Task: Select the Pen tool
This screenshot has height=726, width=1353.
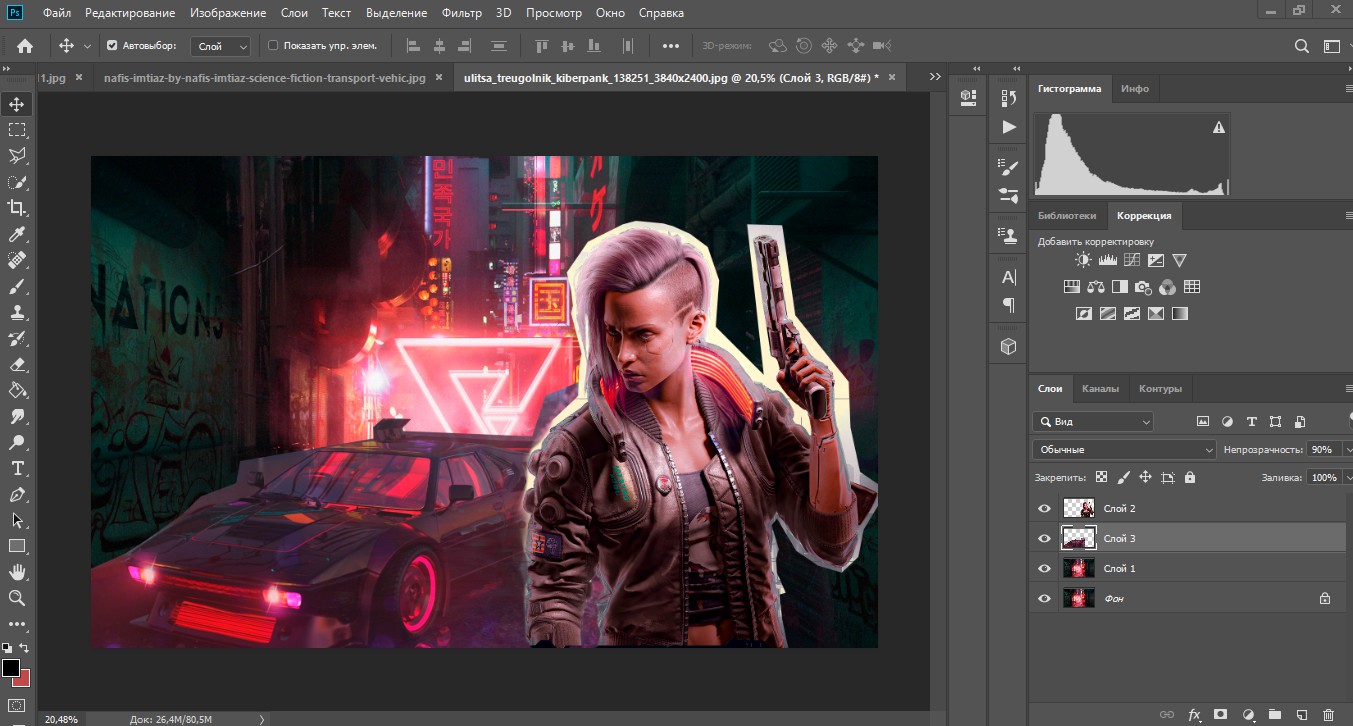Action: (x=17, y=494)
